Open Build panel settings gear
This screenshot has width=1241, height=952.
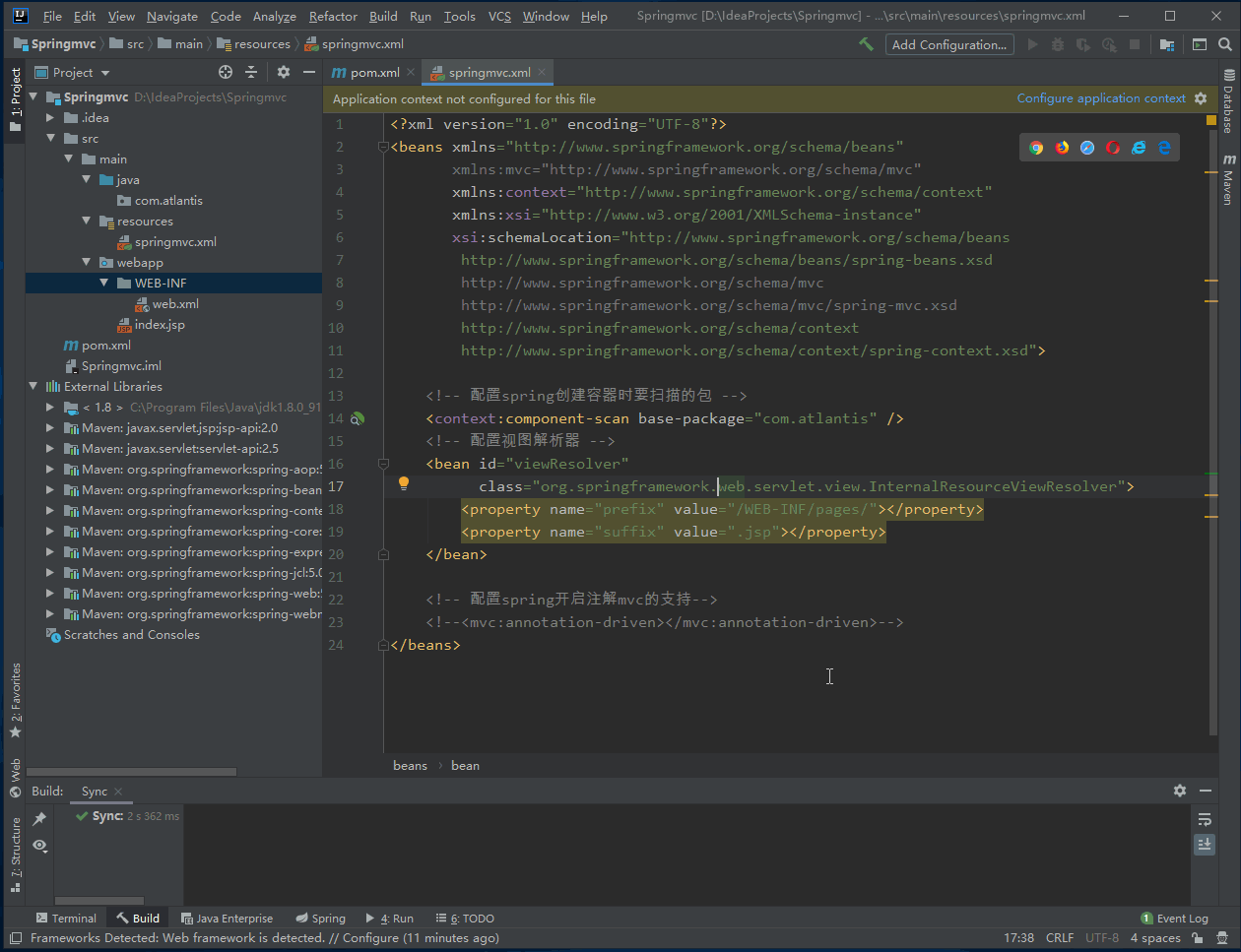click(x=1180, y=791)
